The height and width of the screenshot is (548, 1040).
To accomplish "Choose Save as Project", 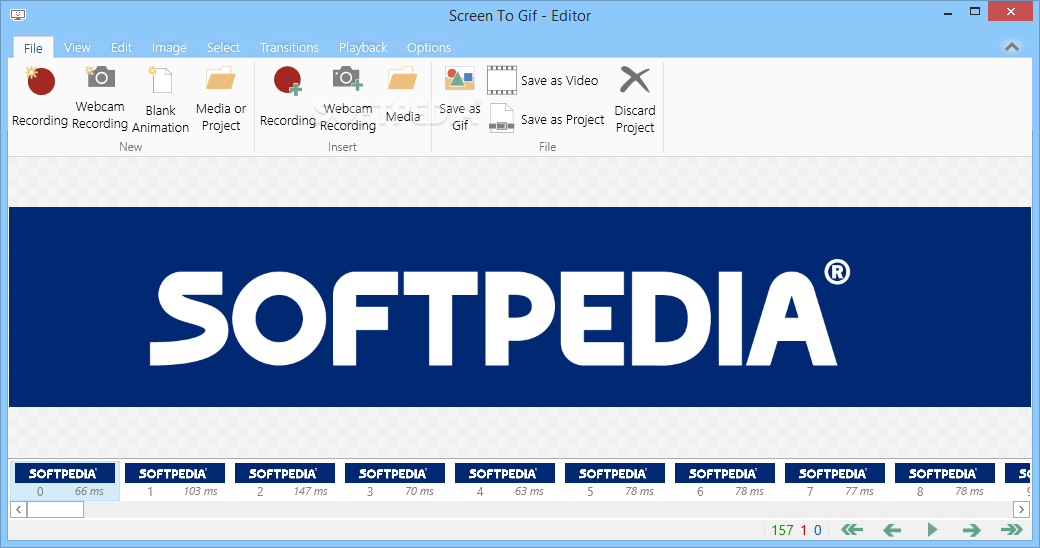I will (547, 119).
